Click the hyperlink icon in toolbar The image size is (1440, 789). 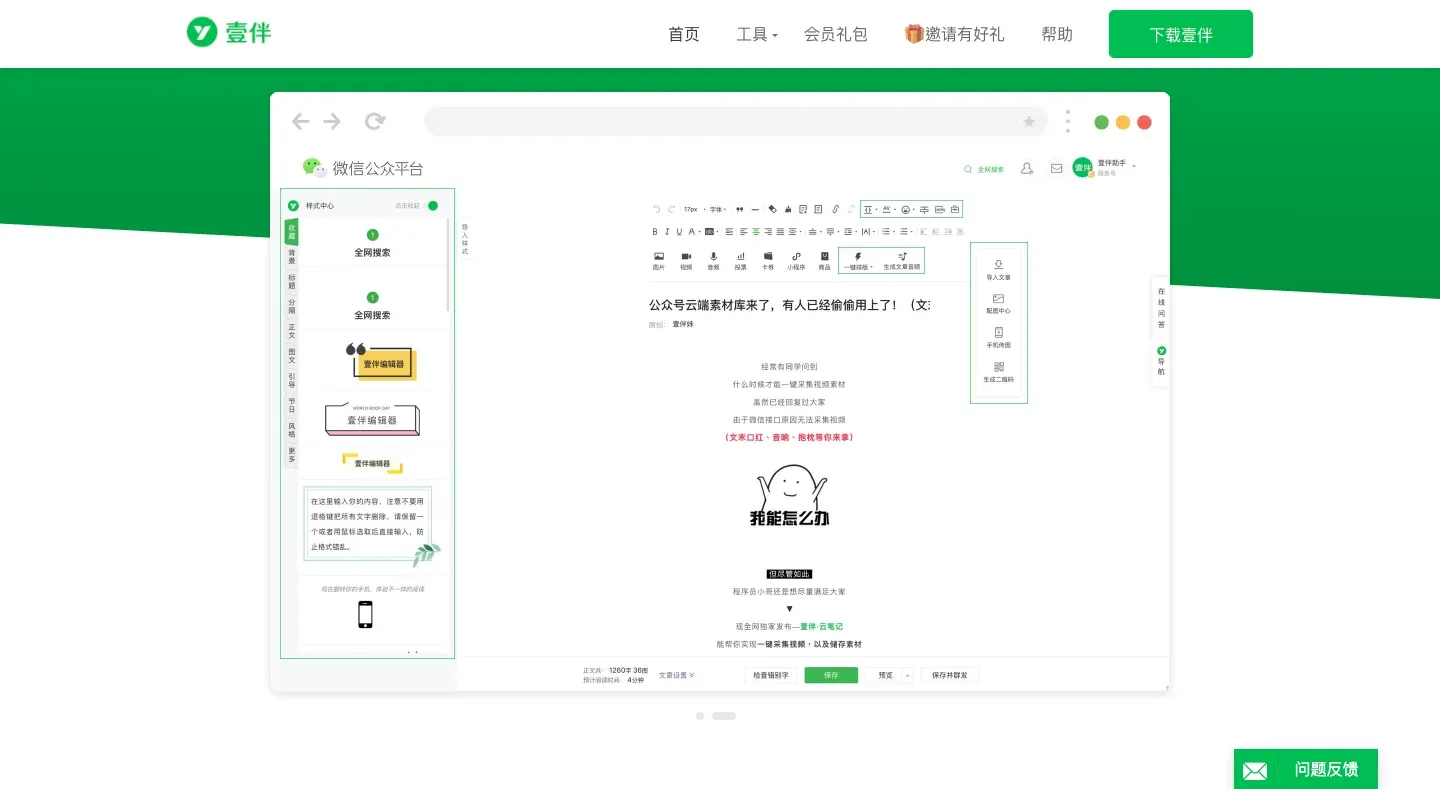point(836,209)
